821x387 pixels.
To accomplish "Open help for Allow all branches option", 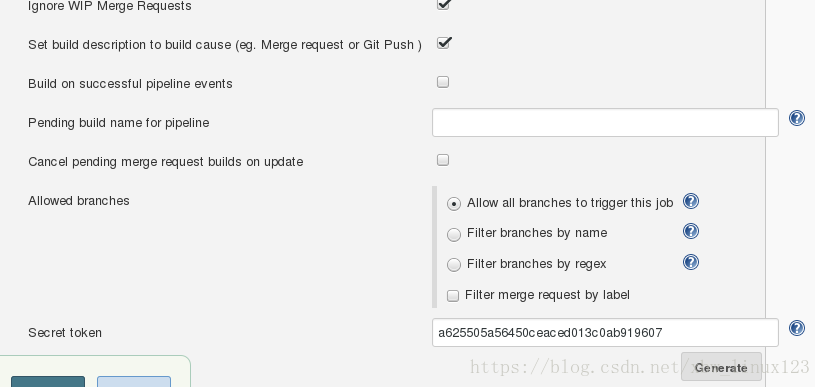I will coord(691,201).
